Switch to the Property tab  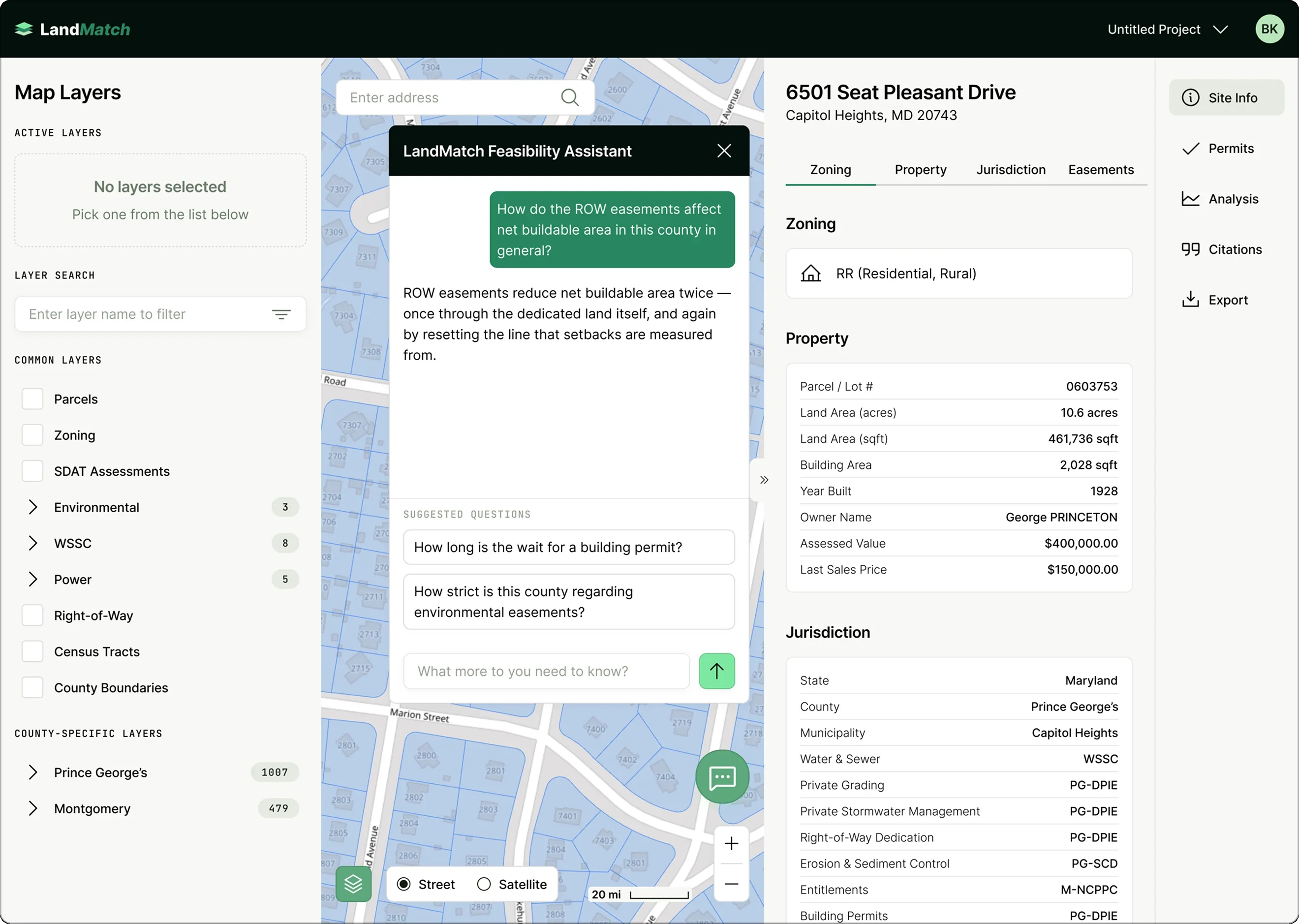coord(920,170)
